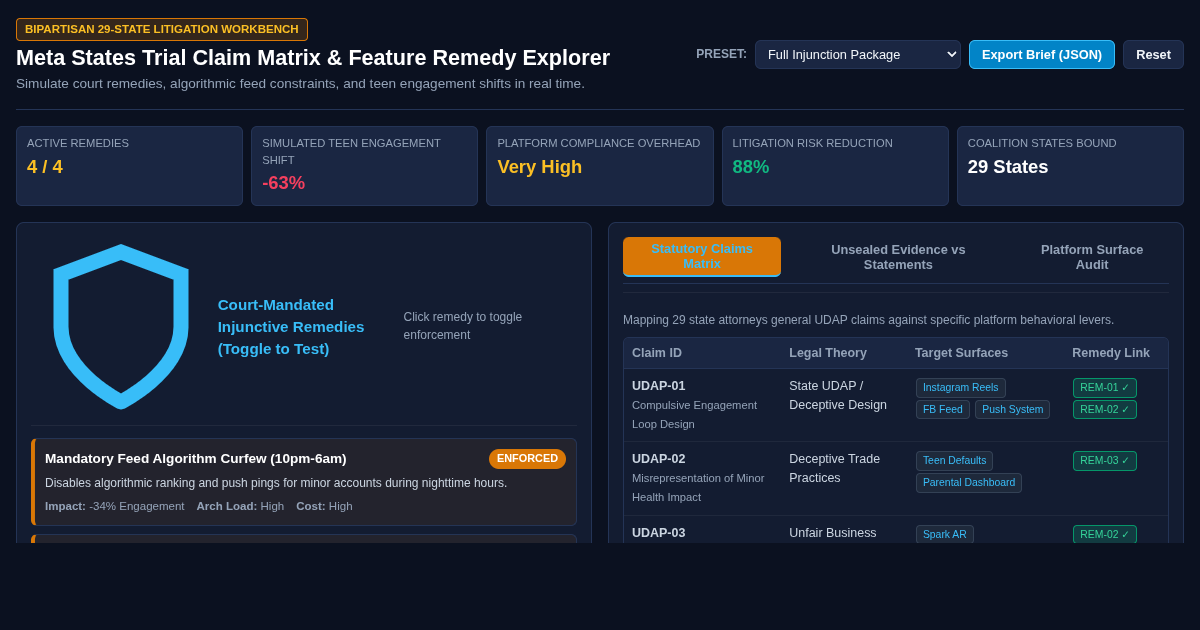This screenshot has width=1200, height=630.
Task: Click the Platform Compliance Overhead card
Action: (600, 166)
